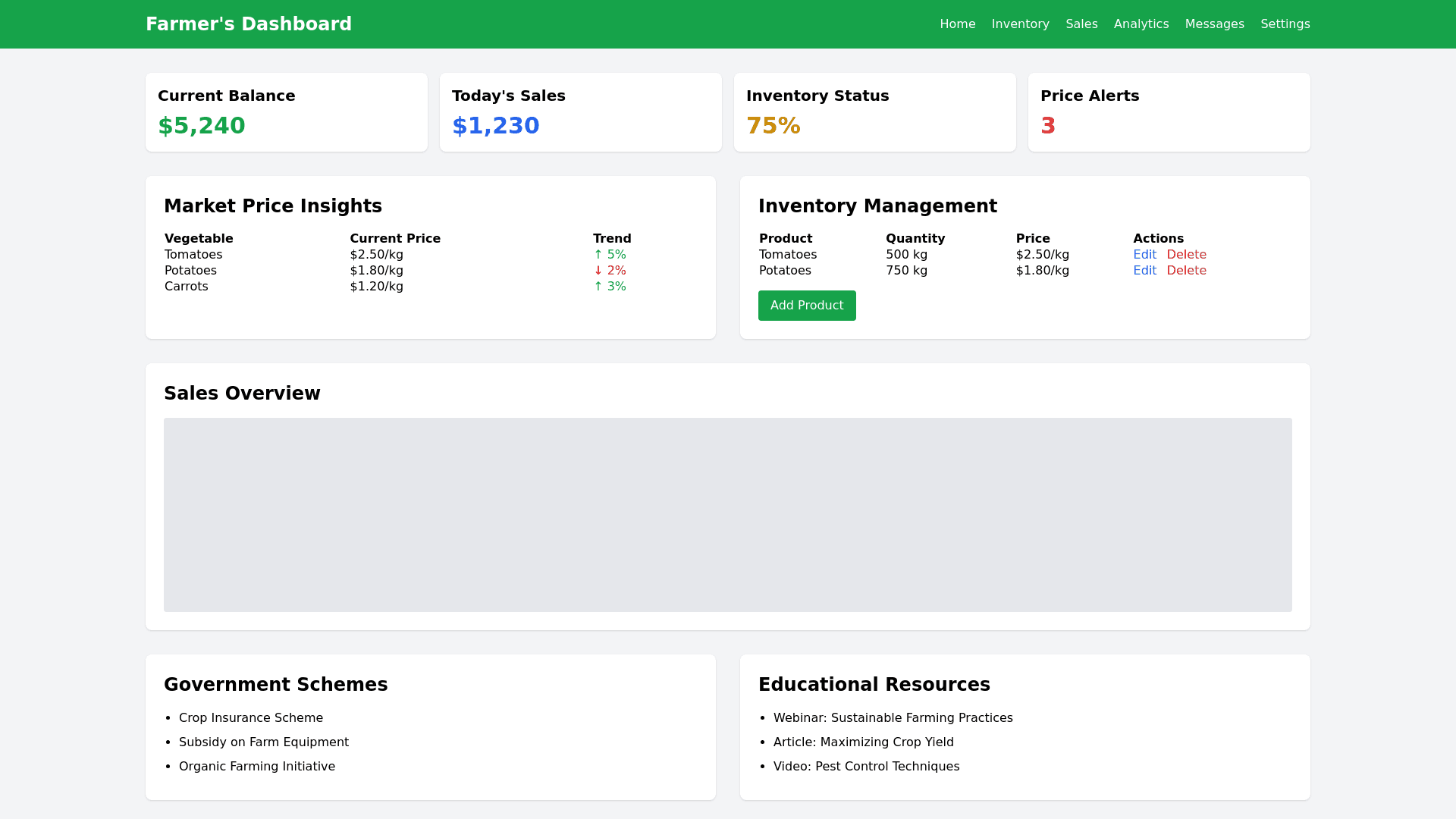1456x819 pixels.
Task: Click the Sales Overview chart area
Action: pyautogui.click(x=727, y=514)
